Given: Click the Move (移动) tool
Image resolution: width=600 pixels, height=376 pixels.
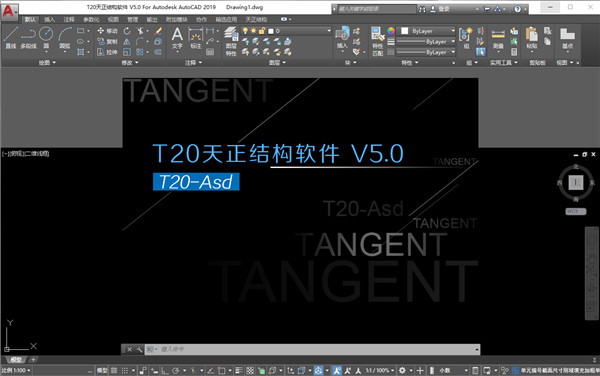Looking at the screenshot, I should pyautogui.click(x=107, y=31).
